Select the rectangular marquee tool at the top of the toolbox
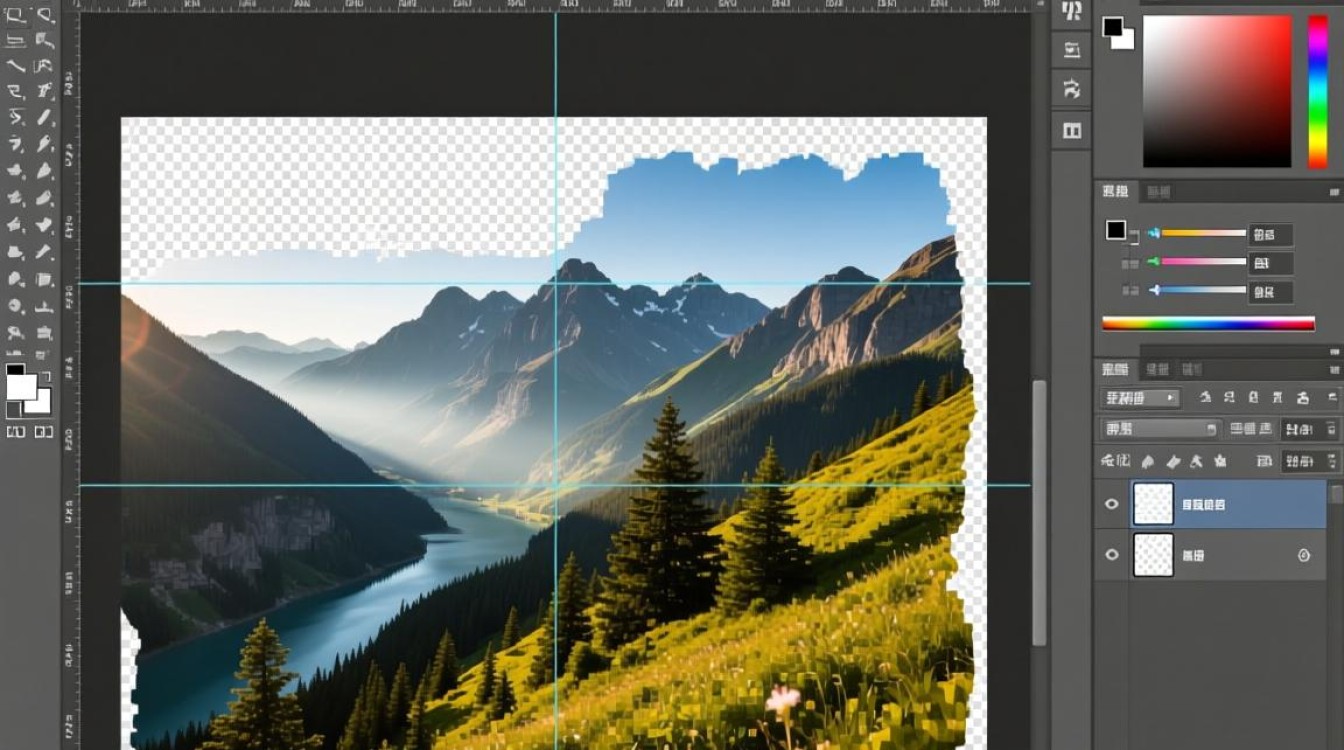This screenshot has height=750, width=1344. (x=16, y=14)
